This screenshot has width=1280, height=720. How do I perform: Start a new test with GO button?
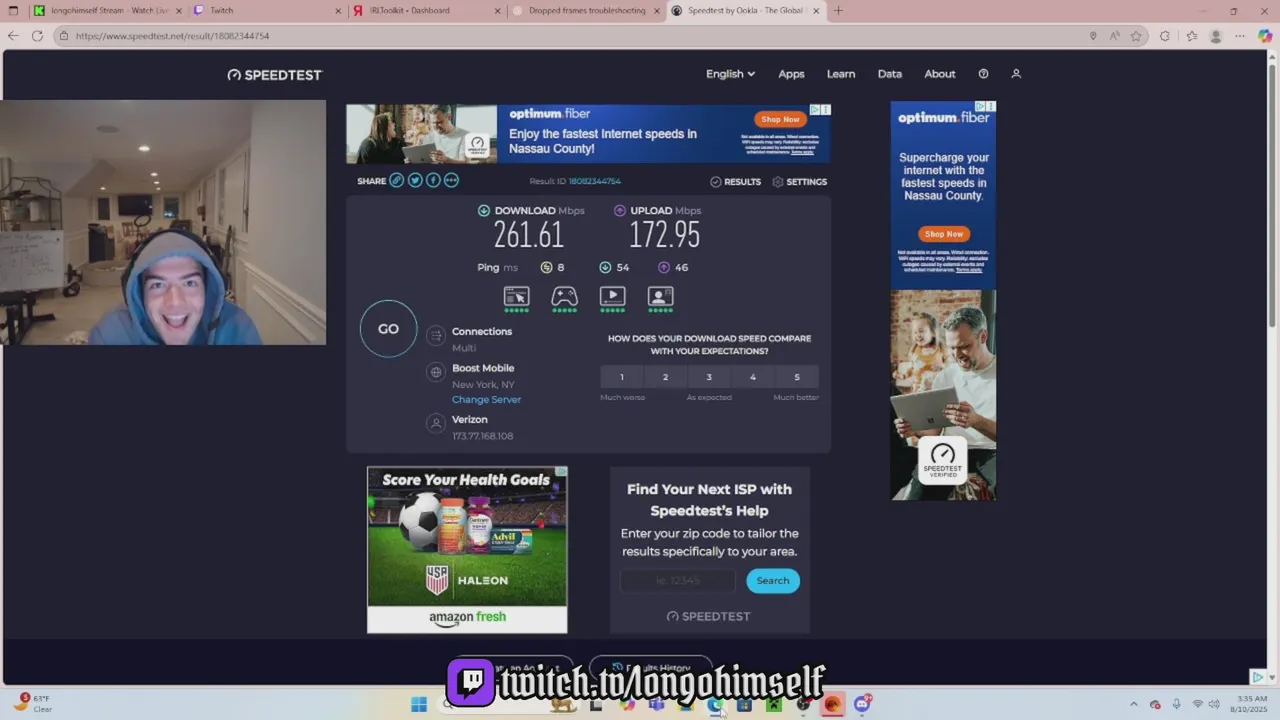(x=388, y=328)
